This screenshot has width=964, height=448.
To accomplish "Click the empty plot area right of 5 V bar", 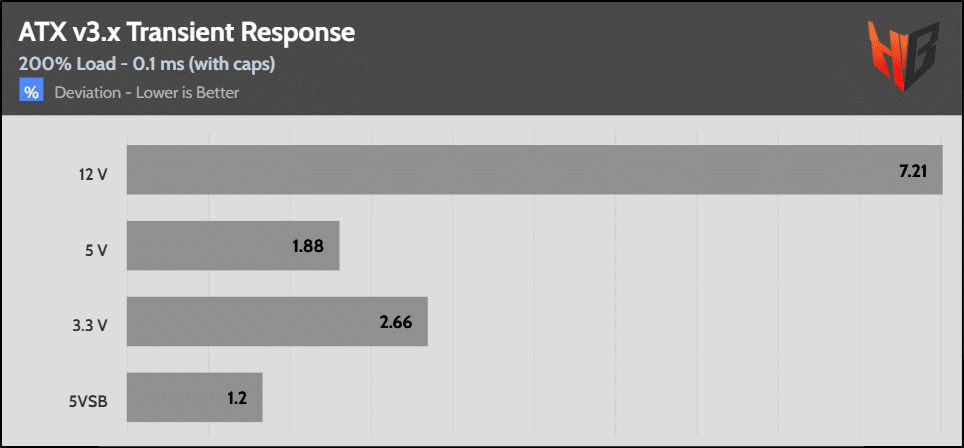I will click(x=640, y=246).
